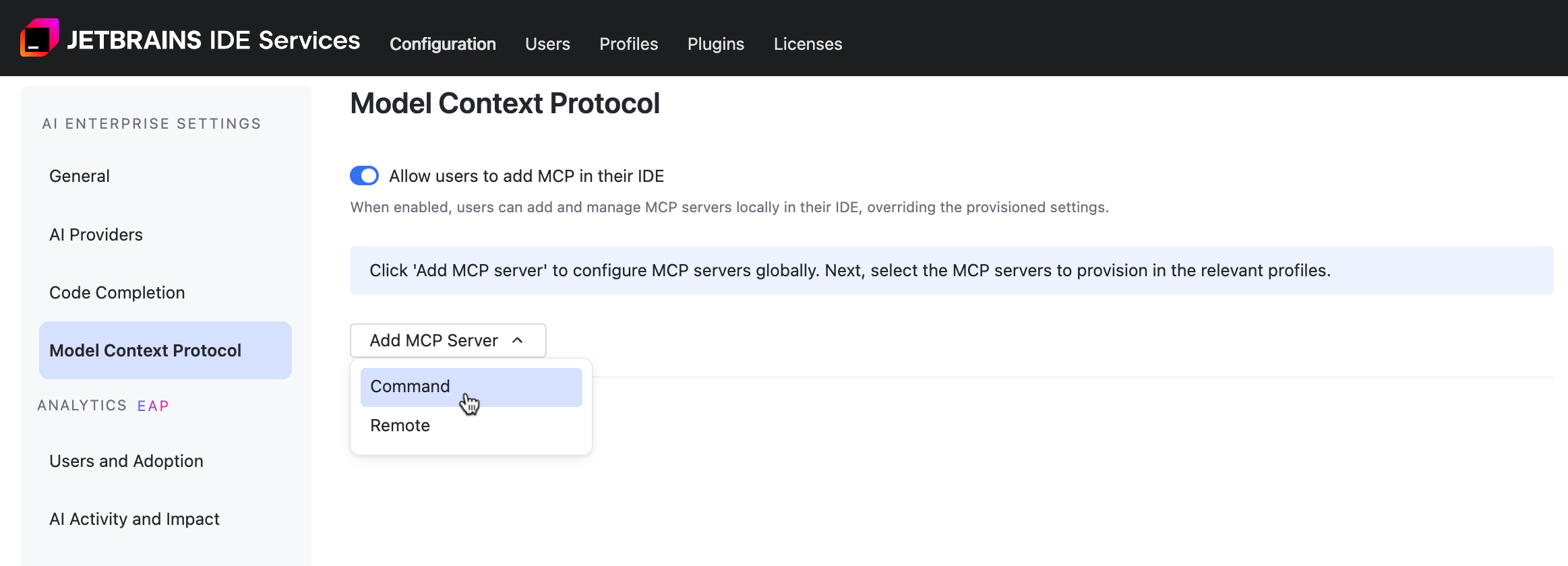The image size is (1568, 566).
Task: Click the Add MCP server info banner
Action: [849, 271]
